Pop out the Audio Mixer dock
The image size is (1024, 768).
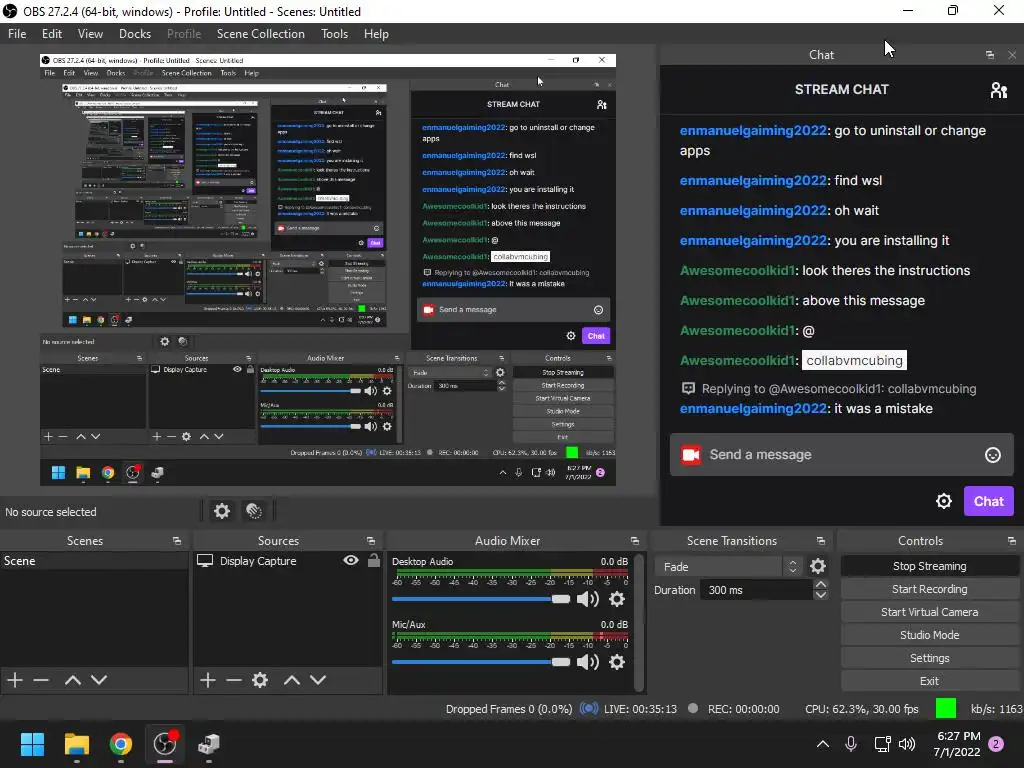point(635,541)
